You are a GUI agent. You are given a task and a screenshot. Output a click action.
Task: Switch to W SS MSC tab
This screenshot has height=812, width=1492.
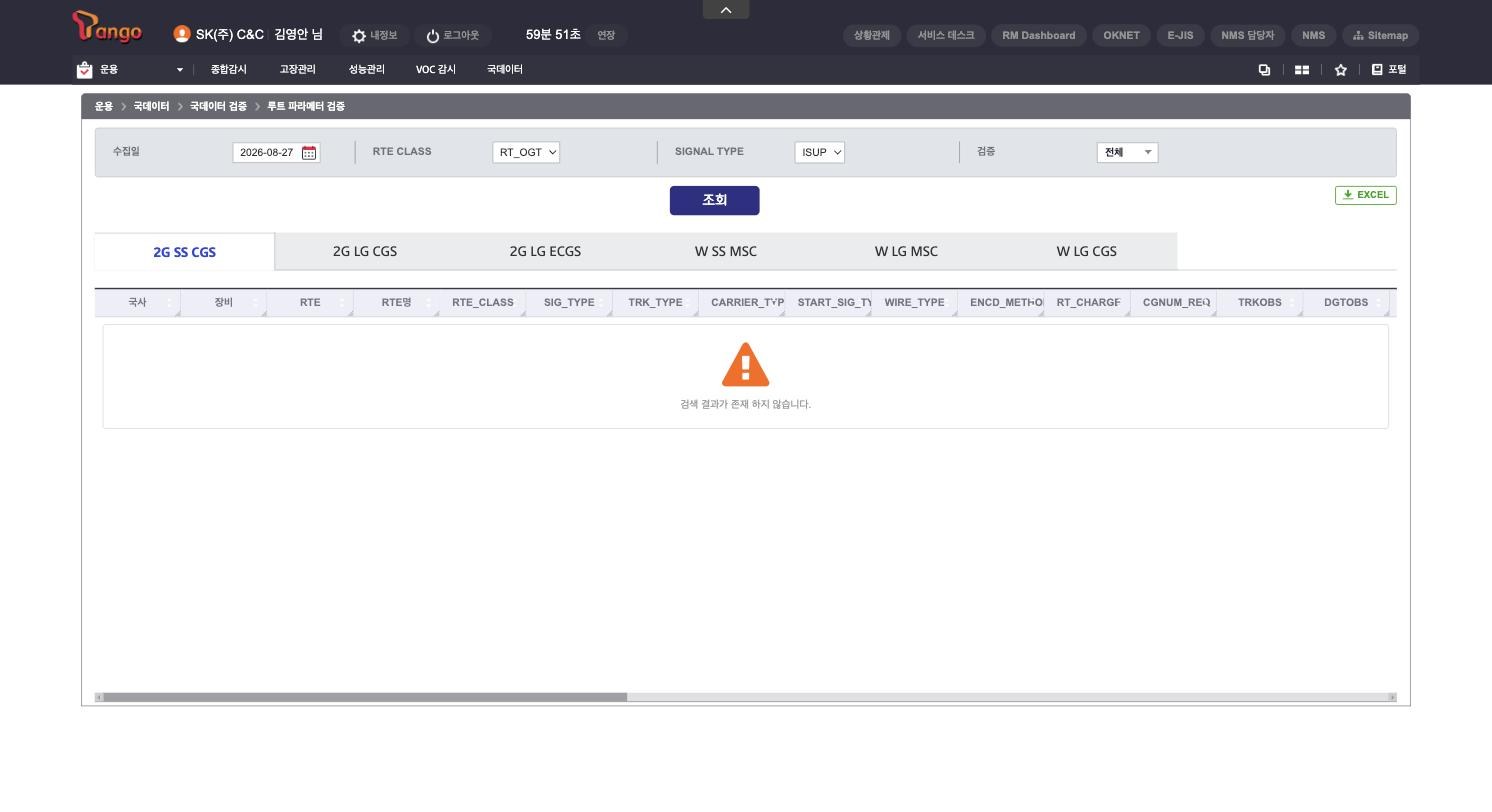726,251
